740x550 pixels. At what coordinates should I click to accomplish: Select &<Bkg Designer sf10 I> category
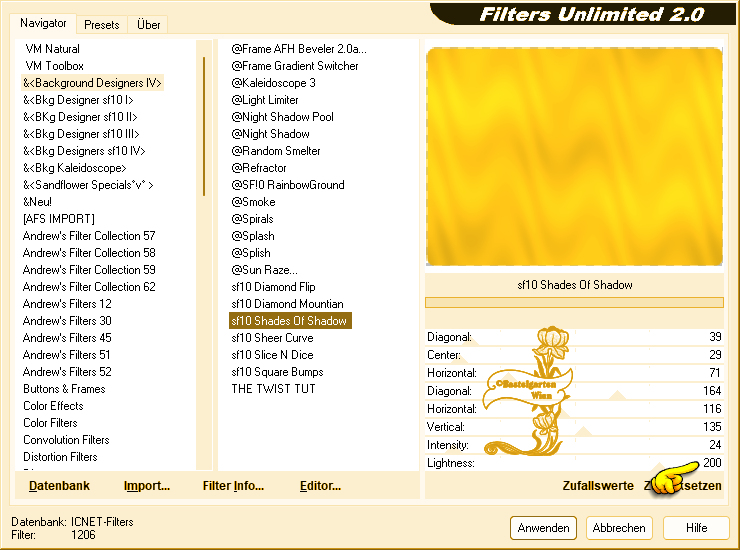78,100
